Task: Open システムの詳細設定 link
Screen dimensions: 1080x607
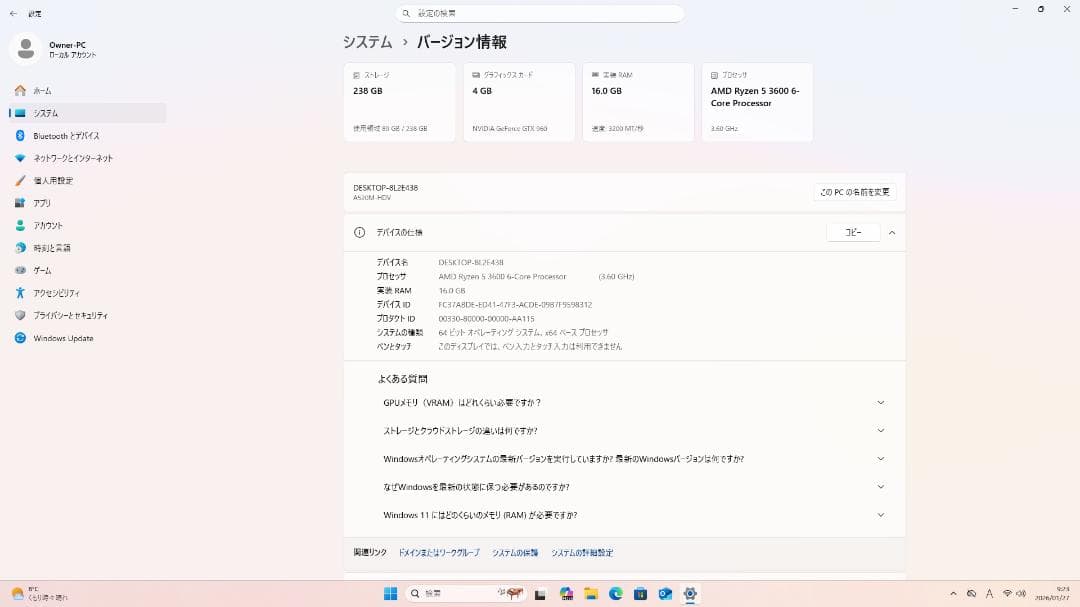Action: pyautogui.click(x=582, y=553)
